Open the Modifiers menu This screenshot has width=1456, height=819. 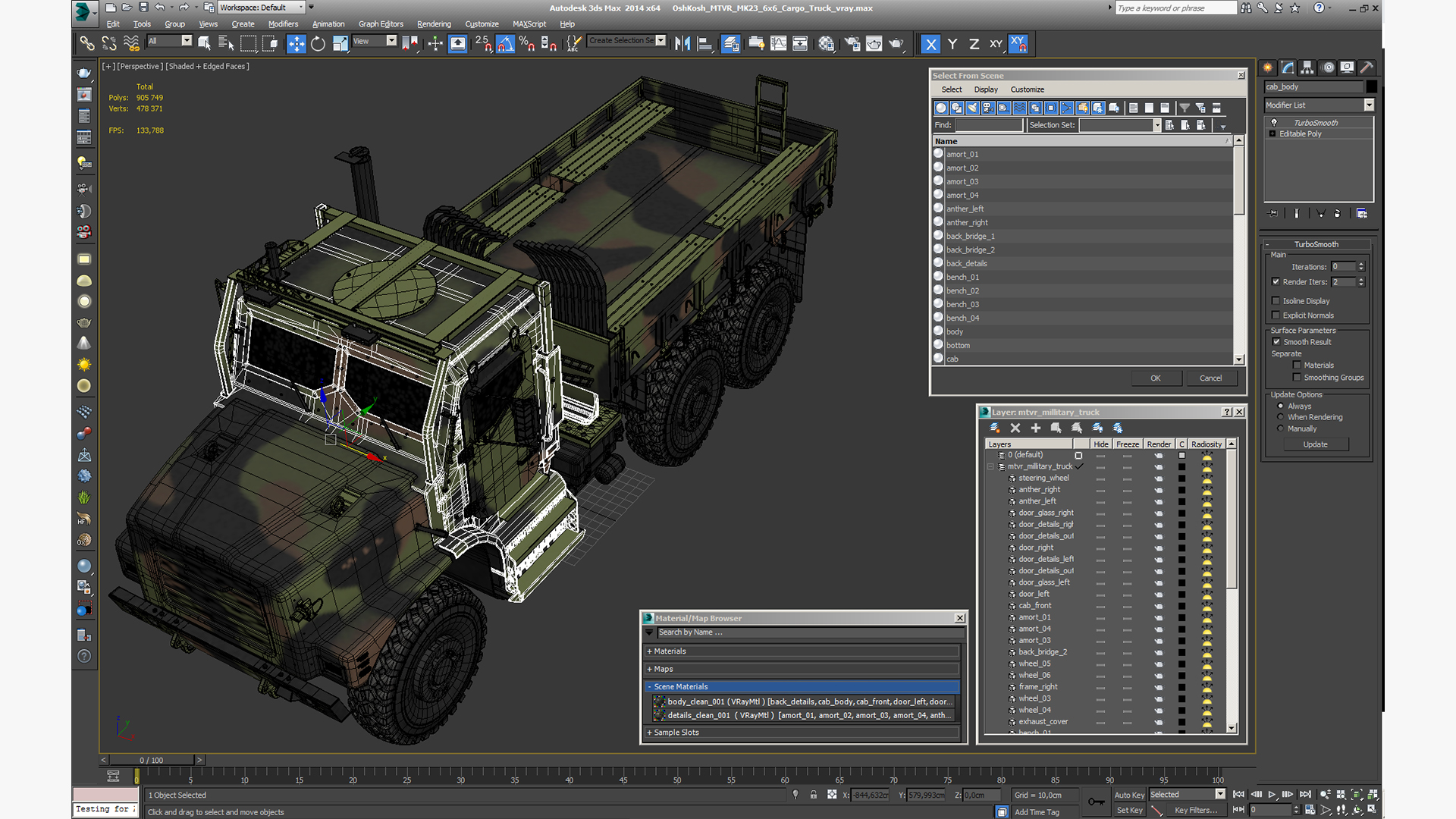pyautogui.click(x=283, y=24)
